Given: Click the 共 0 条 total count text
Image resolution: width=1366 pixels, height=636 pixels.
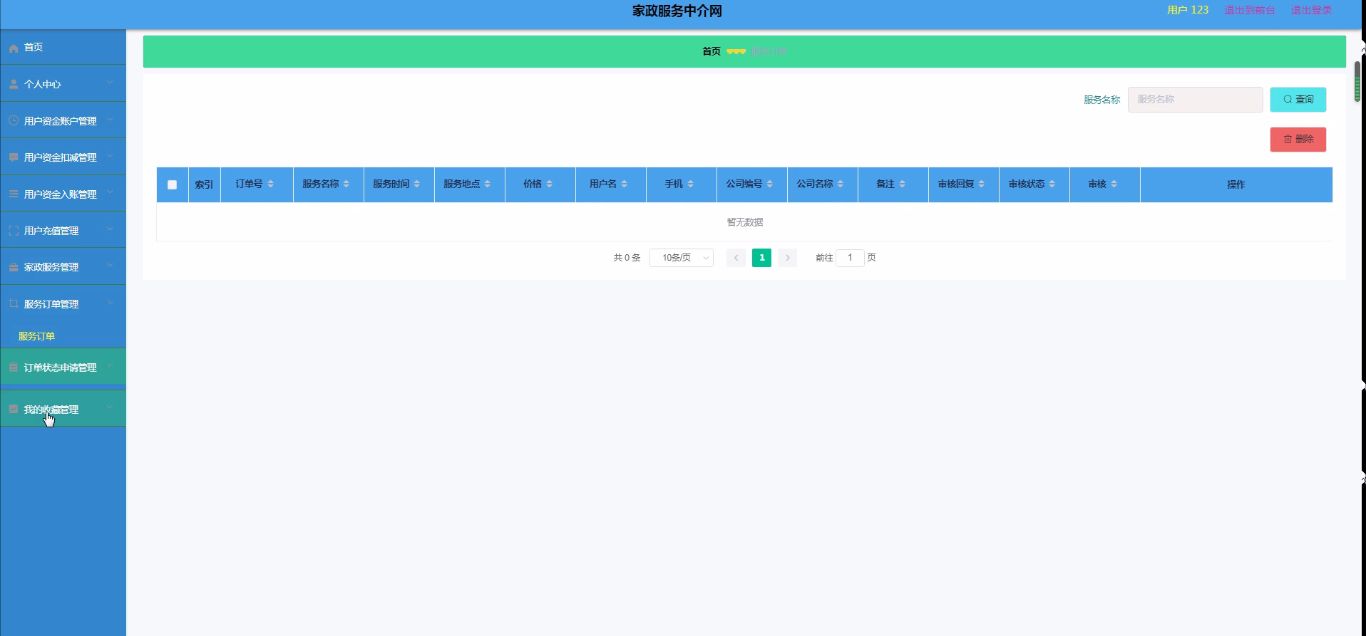Looking at the screenshot, I should 627,258.
